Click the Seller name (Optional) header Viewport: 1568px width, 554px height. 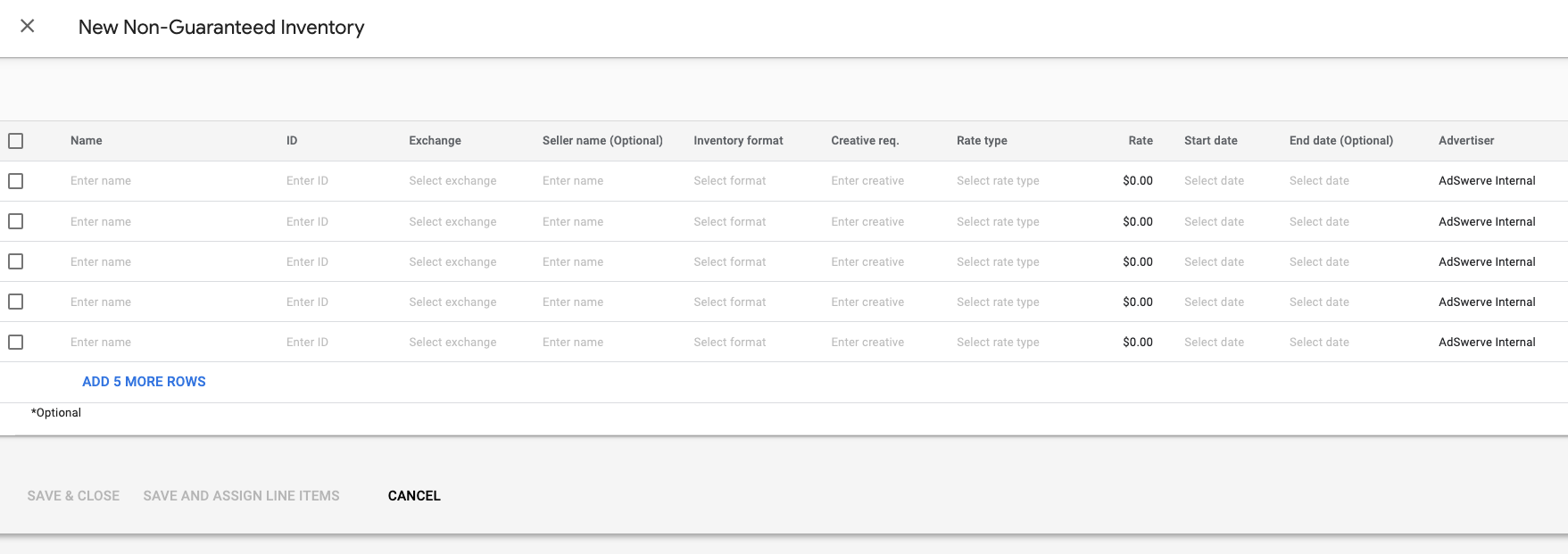pos(602,141)
